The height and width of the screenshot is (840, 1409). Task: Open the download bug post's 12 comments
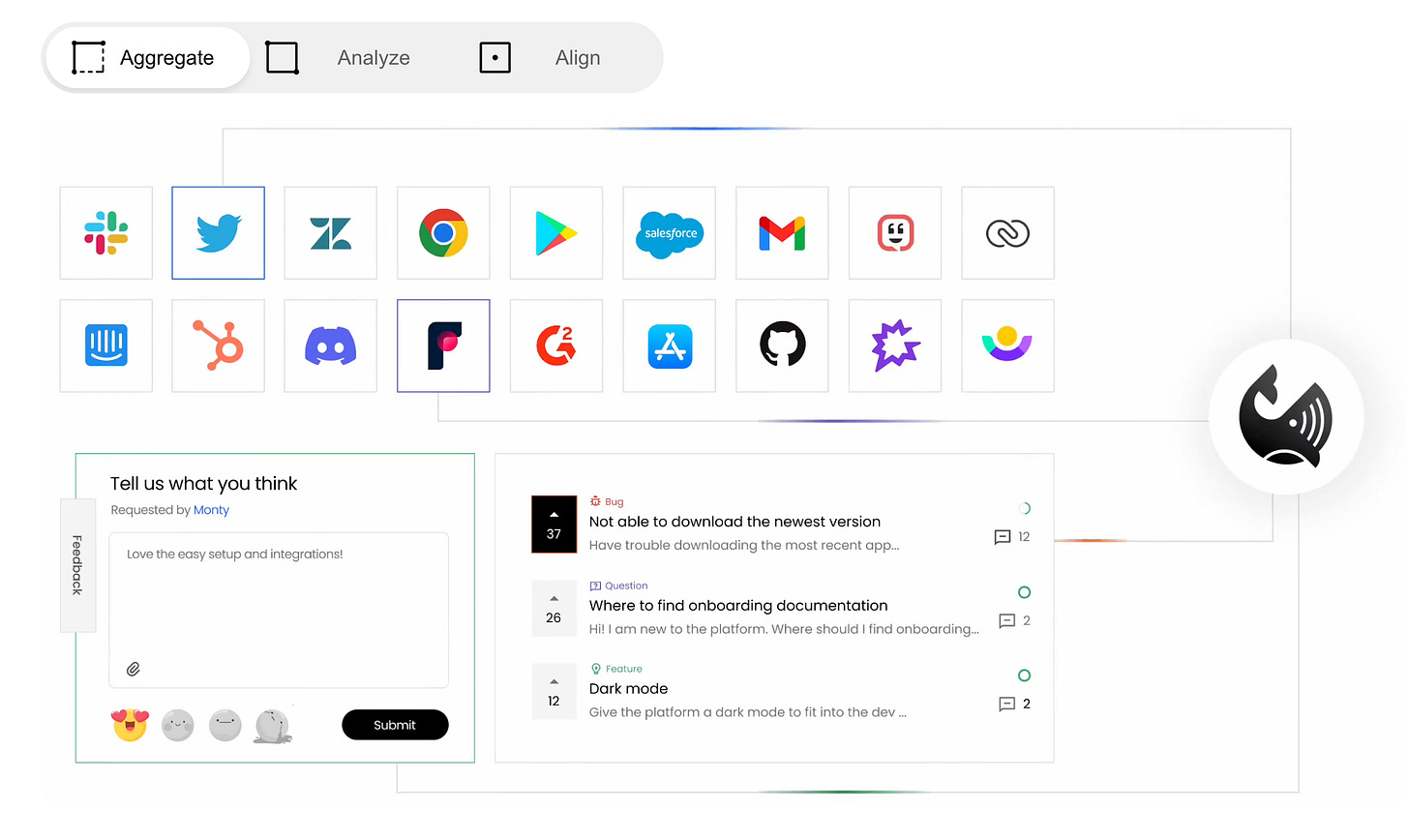coord(1012,536)
